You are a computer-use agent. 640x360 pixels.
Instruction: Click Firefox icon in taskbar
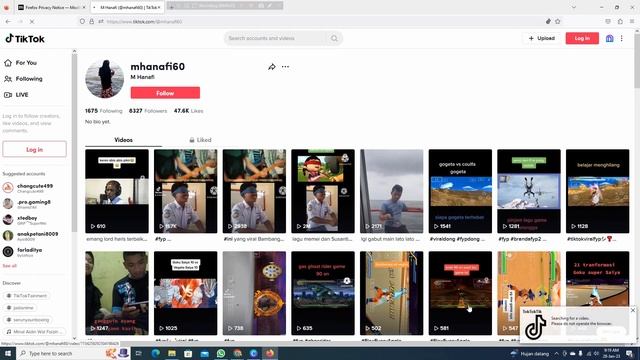(x=270, y=353)
